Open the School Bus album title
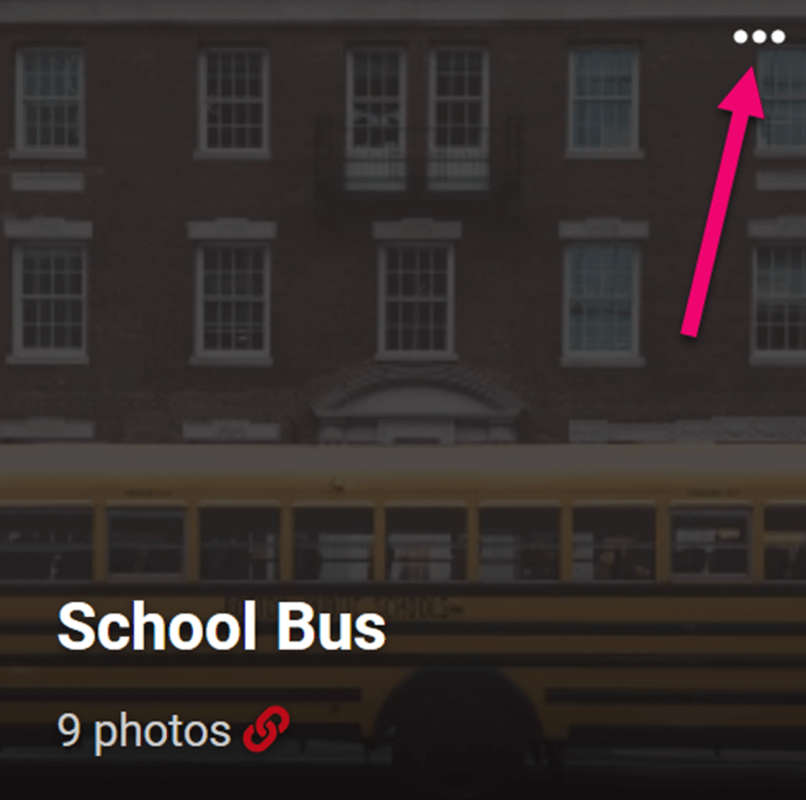 [222, 627]
